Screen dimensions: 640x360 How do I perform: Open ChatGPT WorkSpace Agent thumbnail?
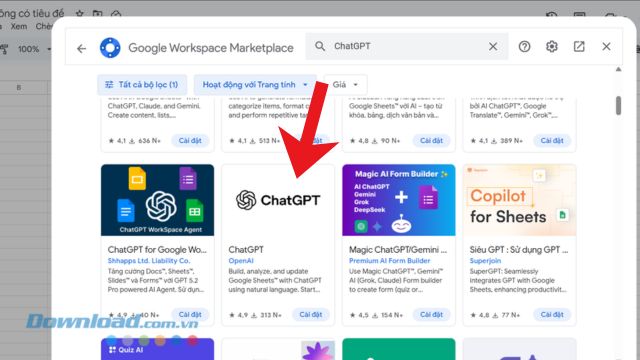click(x=158, y=200)
